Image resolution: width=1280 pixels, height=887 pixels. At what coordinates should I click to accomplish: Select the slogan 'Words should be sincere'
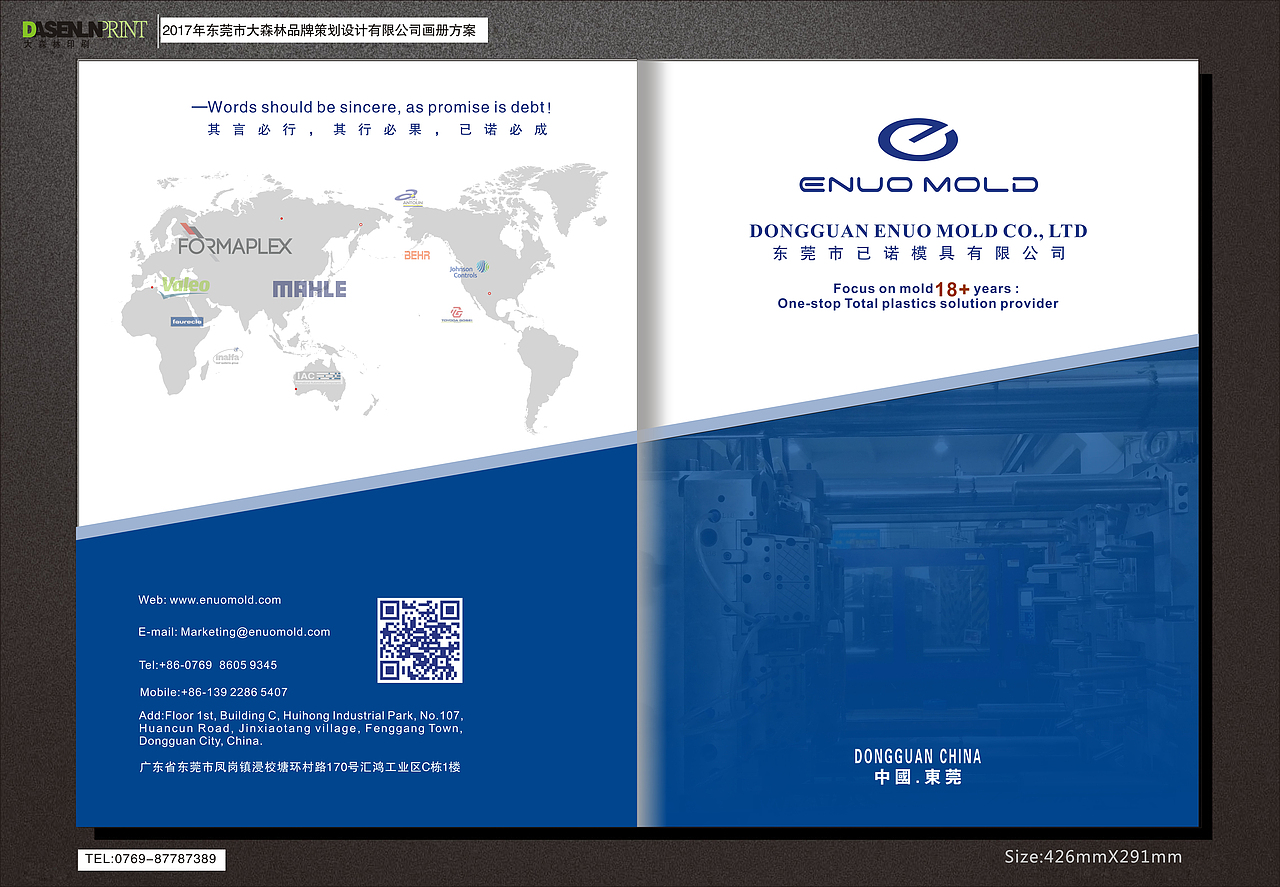[372, 107]
